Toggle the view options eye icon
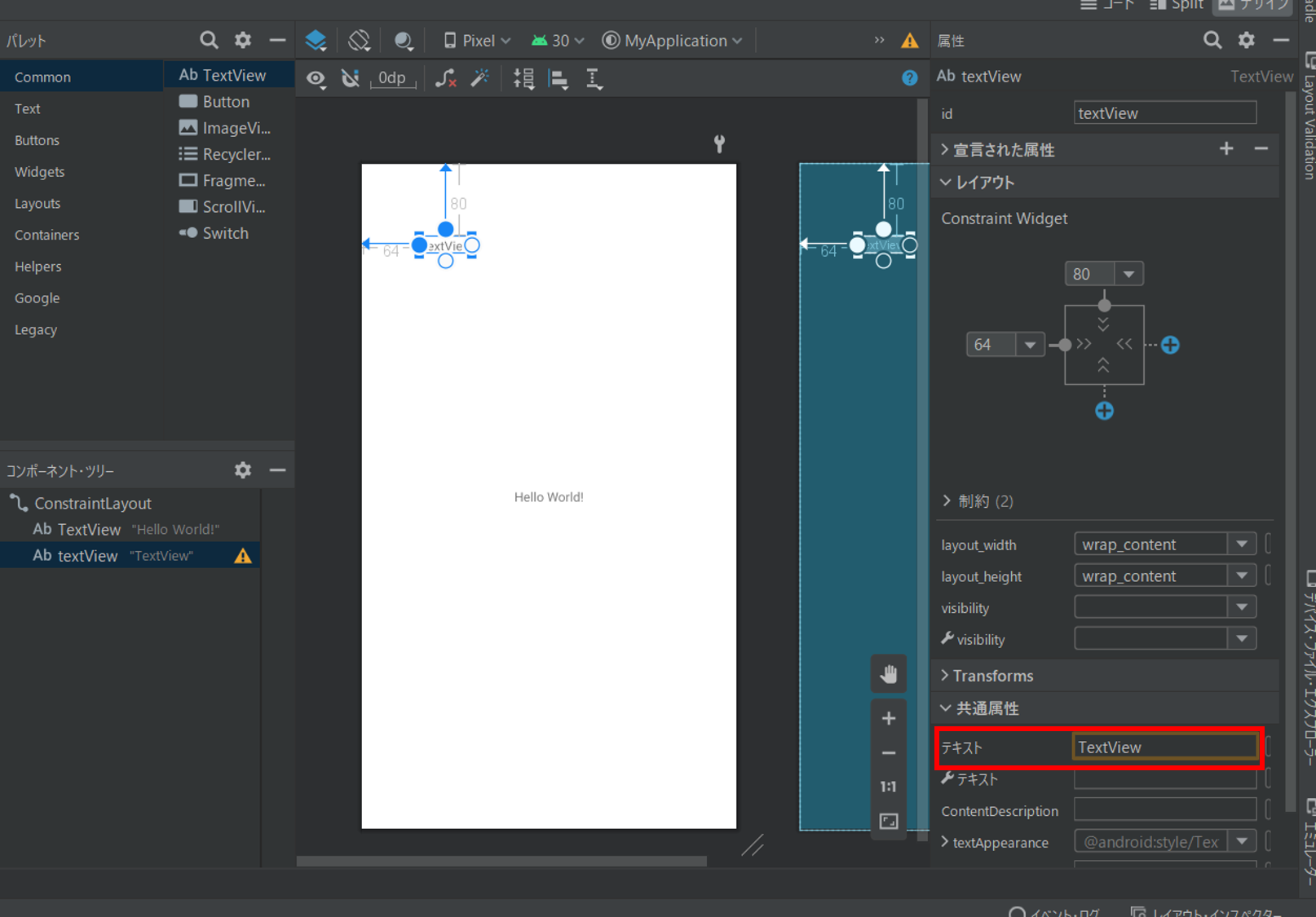The width and height of the screenshot is (1316, 917). coord(316,78)
